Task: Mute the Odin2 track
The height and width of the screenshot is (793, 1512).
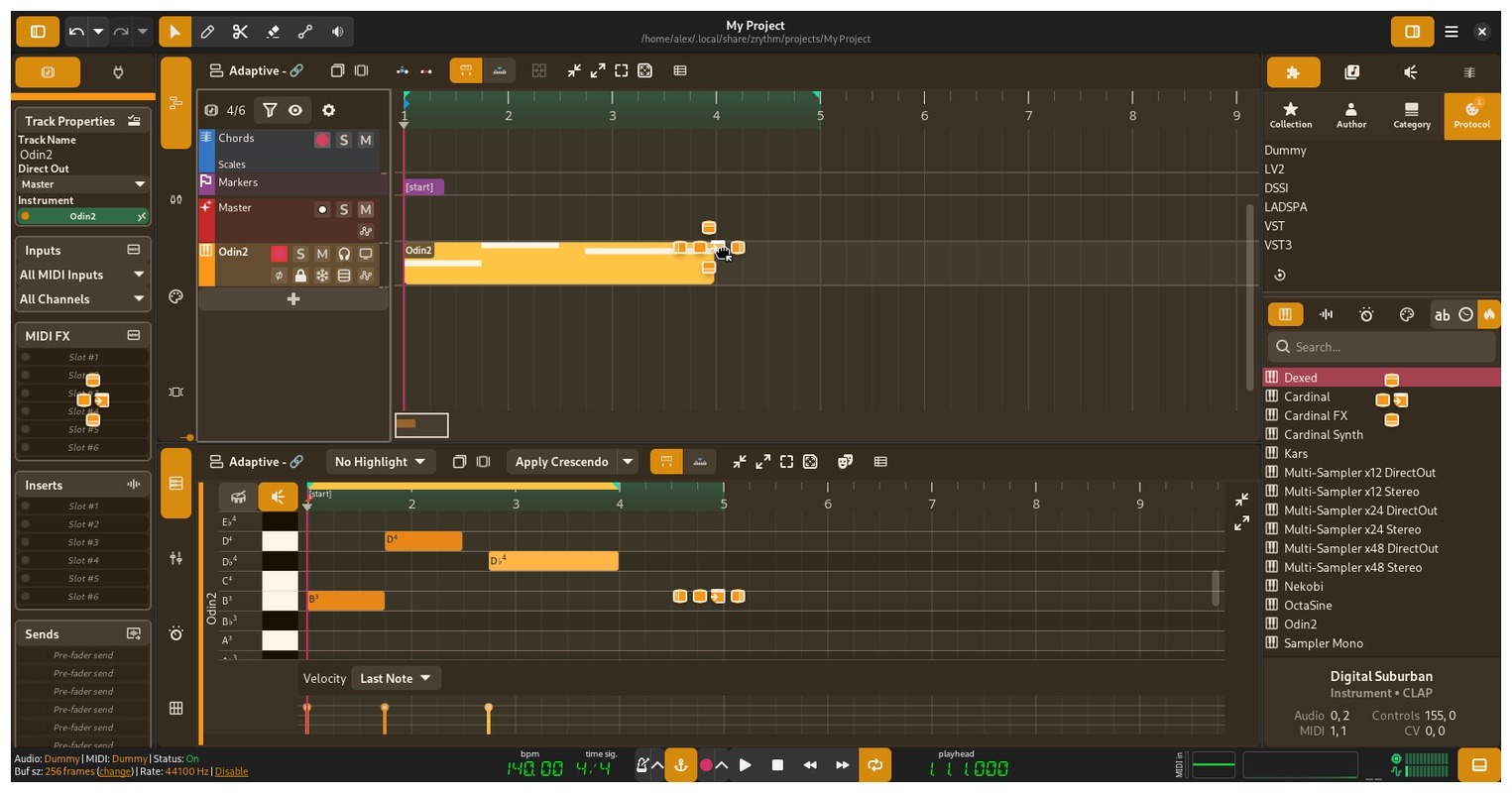Action: (322, 254)
